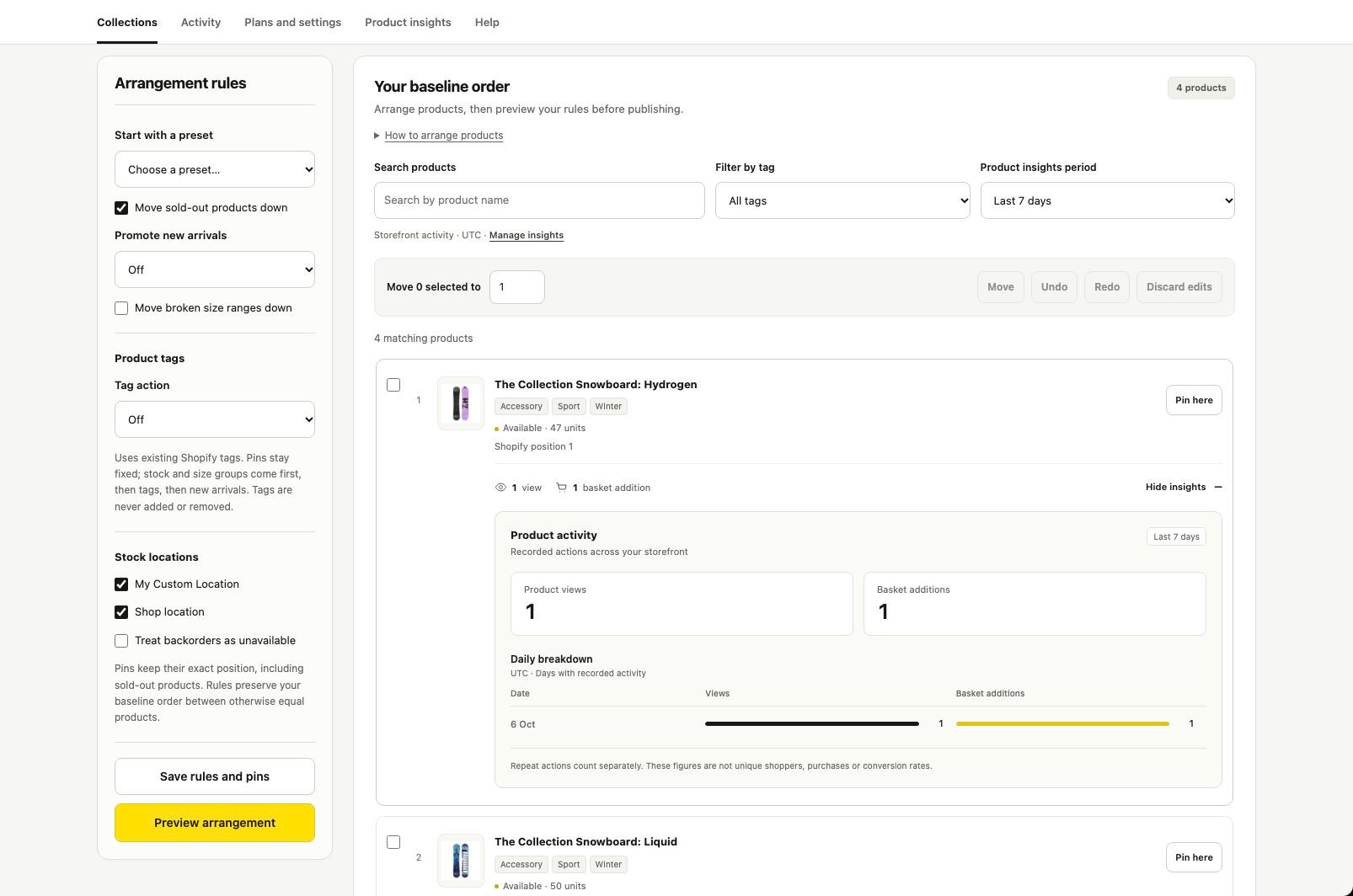Open the Product insights period dropdown

coord(1107,200)
